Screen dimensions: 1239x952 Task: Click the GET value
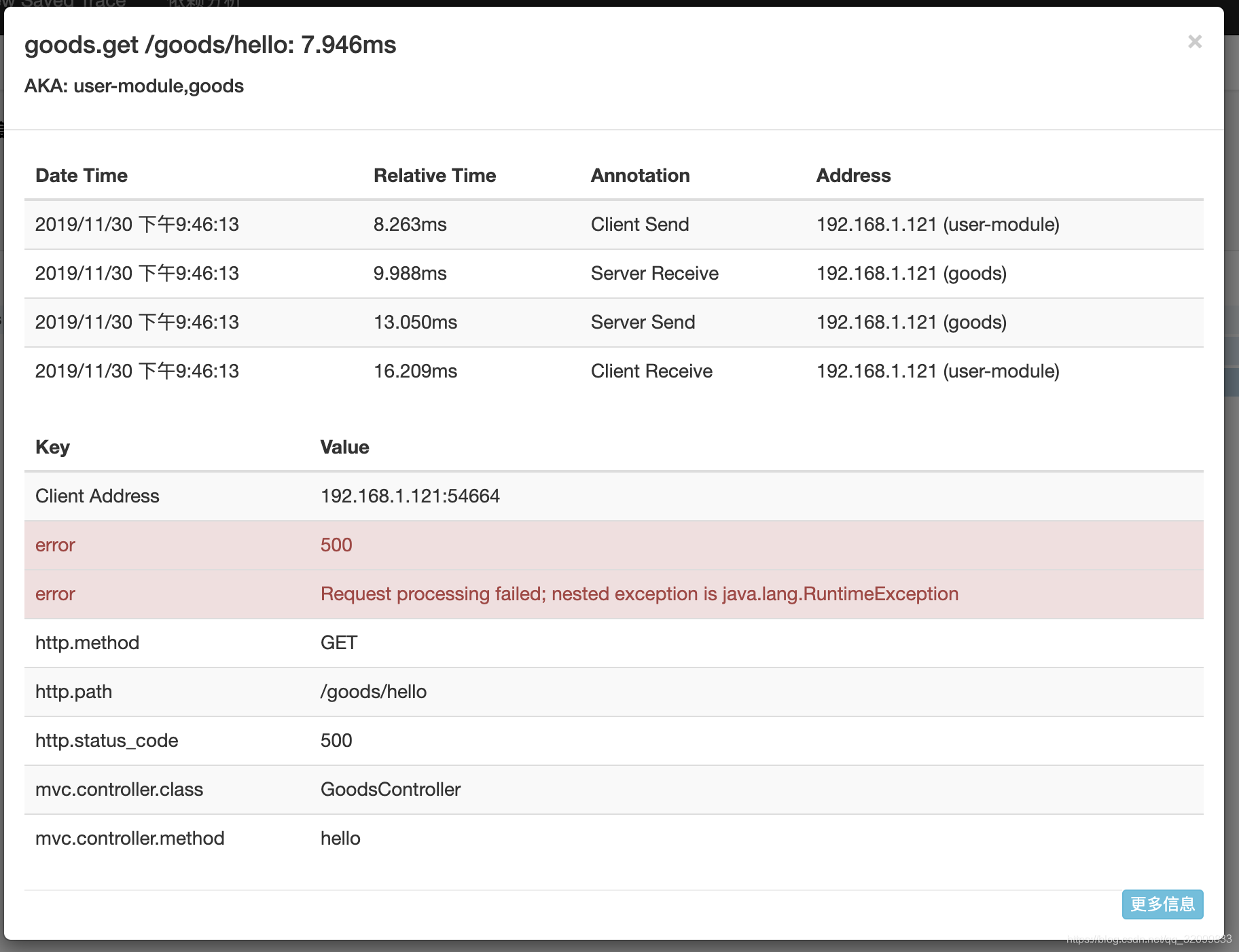[338, 643]
